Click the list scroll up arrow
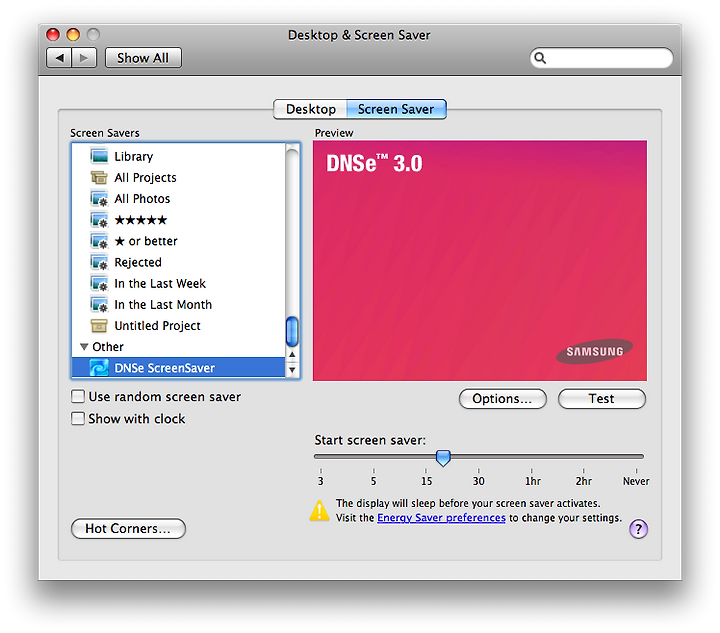Viewport: 720px width, 633px height. click(x=292, y=355)
